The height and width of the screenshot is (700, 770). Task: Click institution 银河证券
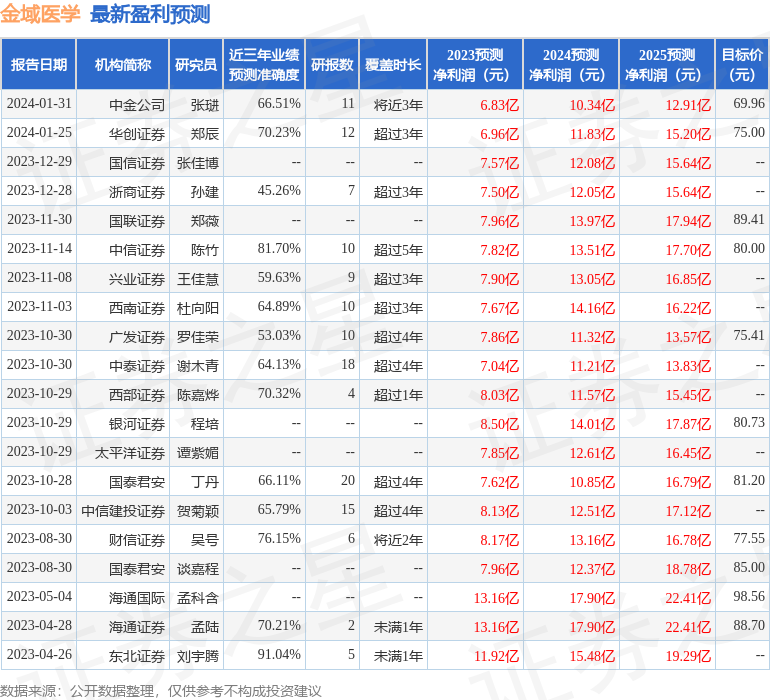click(x=137, y=423)
